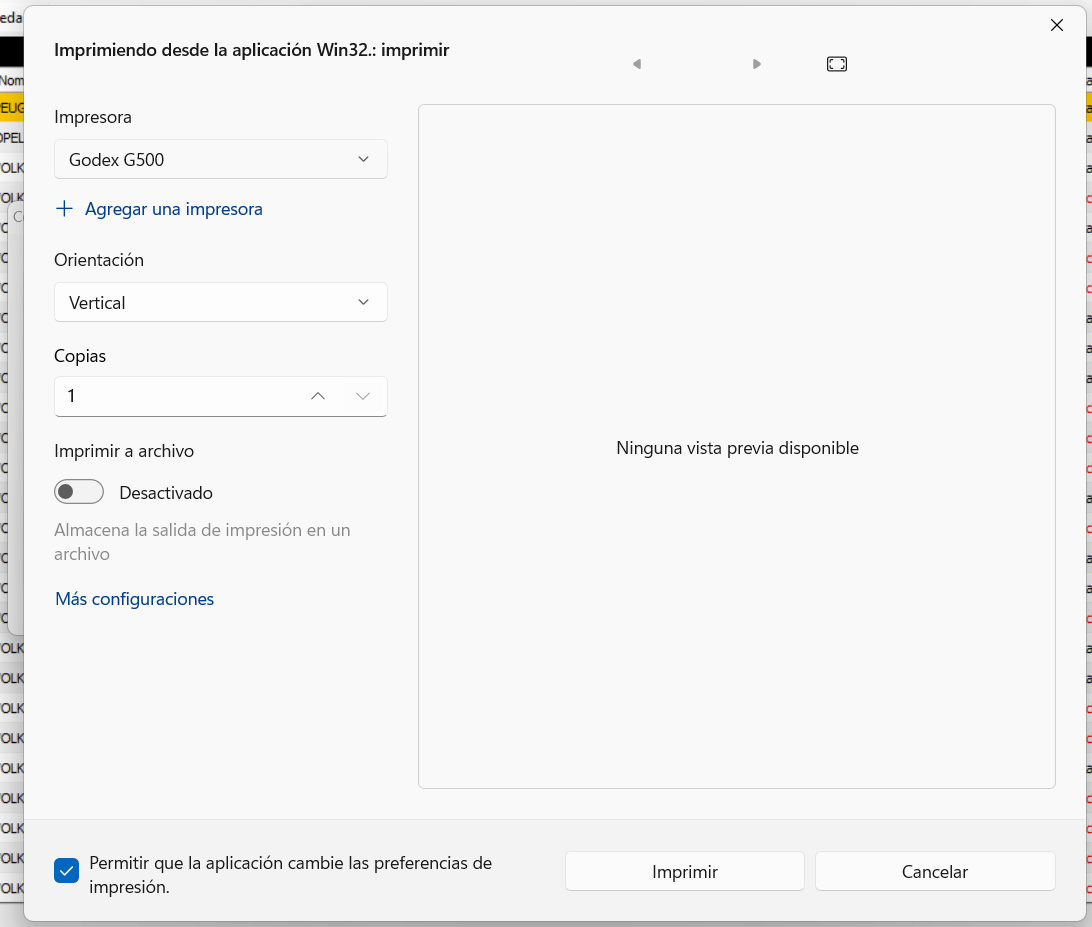Click the previous page arrow in preview
1092x927 pixels.
[637, 64]
